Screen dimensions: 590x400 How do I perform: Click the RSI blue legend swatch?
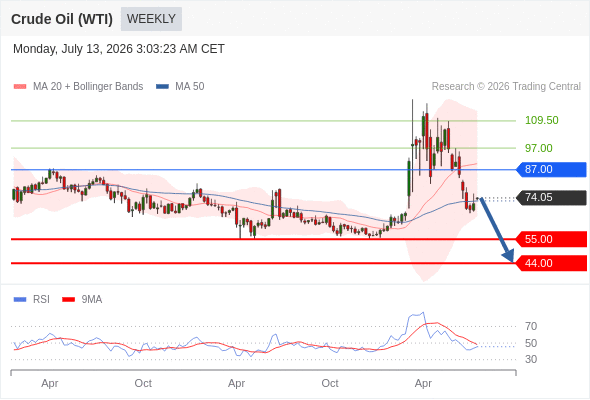pos(20,300)
